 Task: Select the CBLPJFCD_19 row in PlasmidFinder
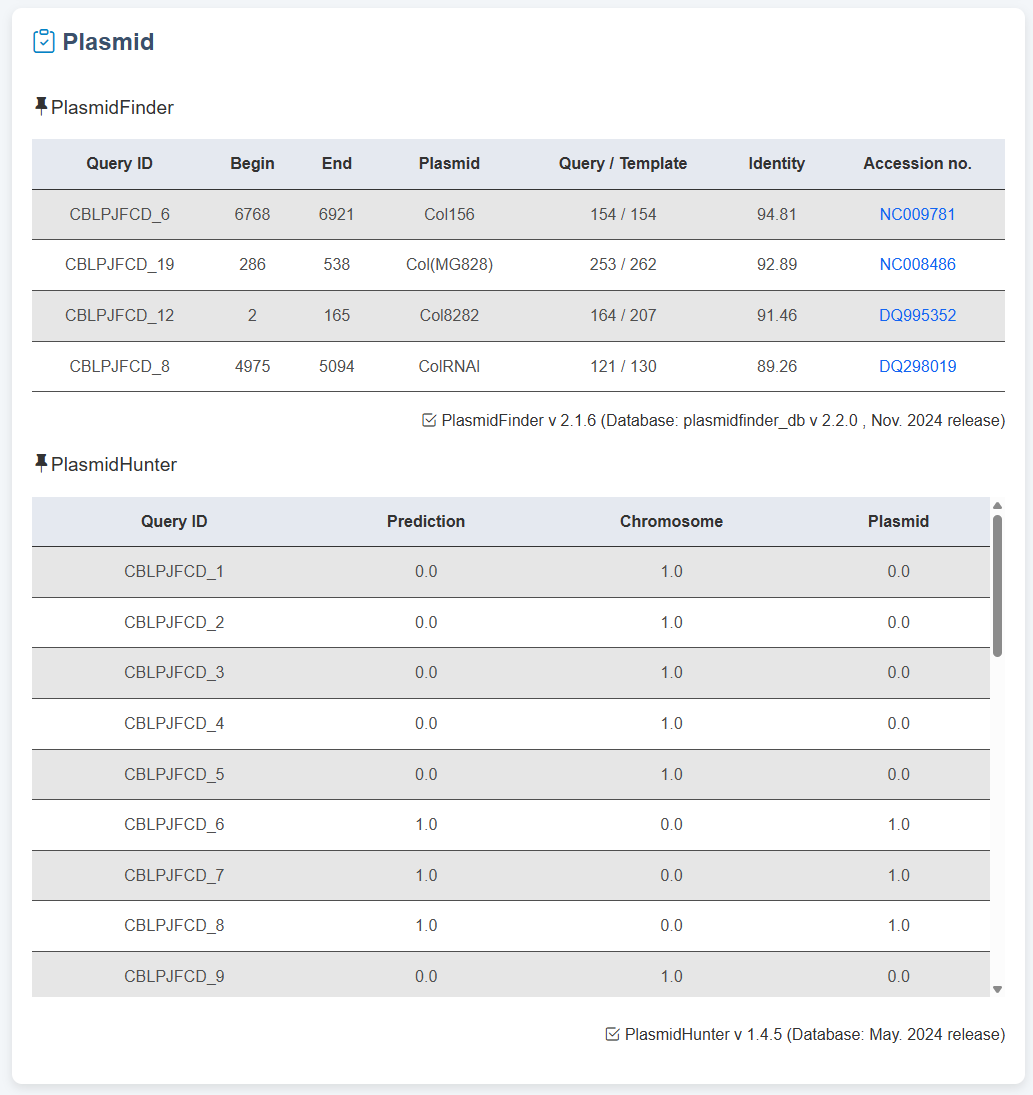click(120, 265)
